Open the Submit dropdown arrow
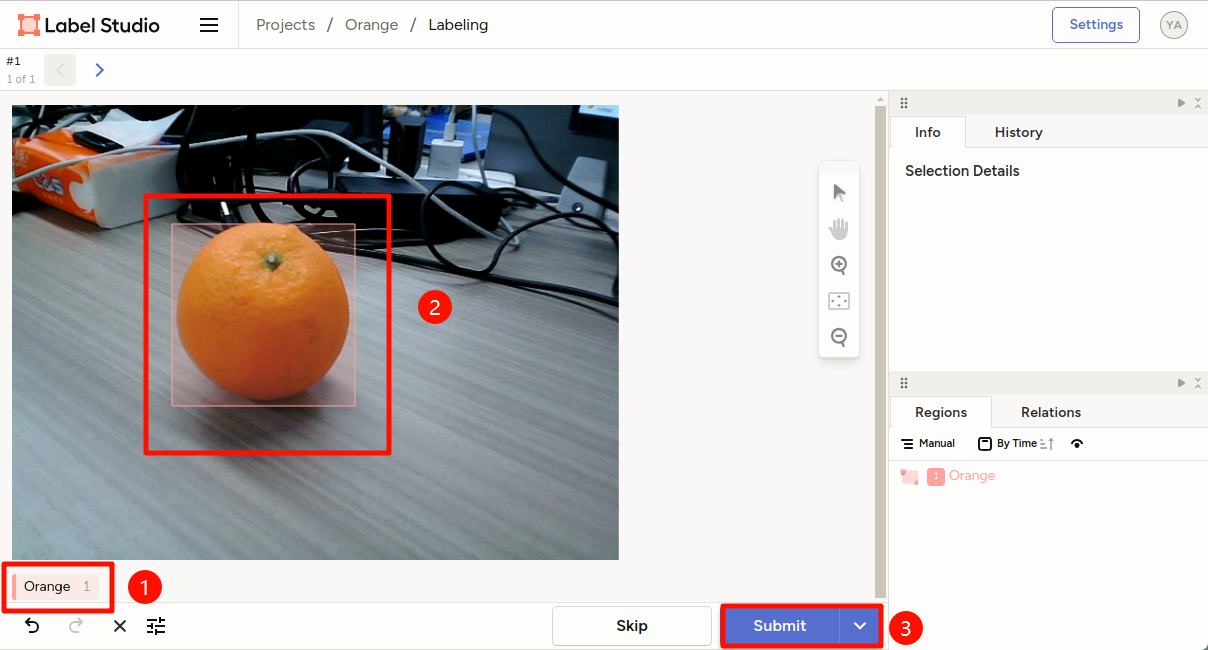 [x=860, y=626]
